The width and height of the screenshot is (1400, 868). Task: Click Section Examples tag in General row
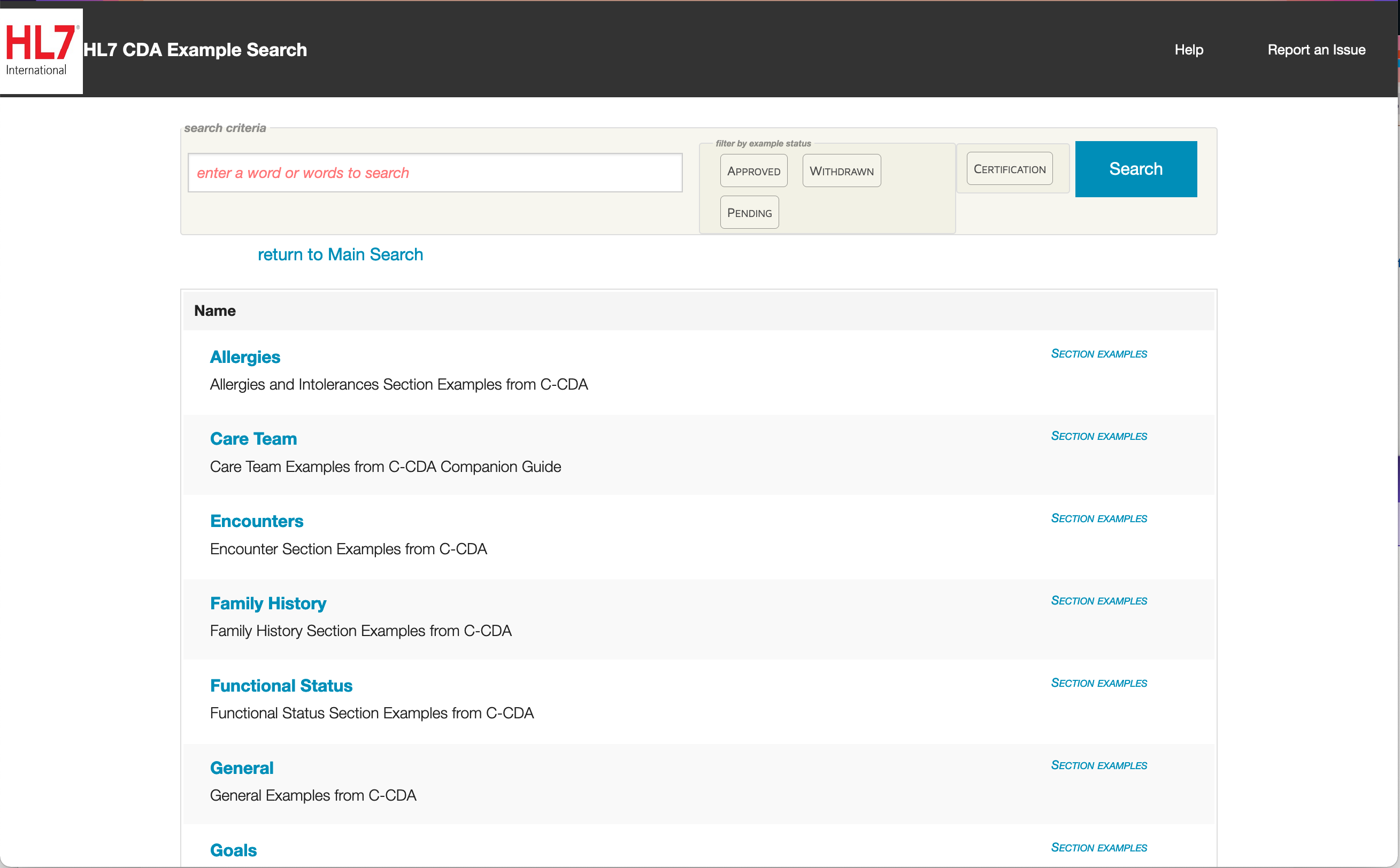point(1098,765)
